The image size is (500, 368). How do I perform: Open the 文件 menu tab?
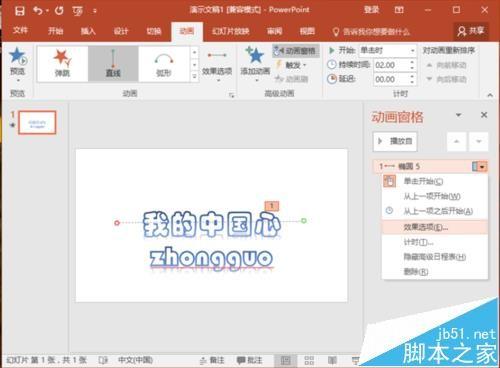[x=20, y=31]
